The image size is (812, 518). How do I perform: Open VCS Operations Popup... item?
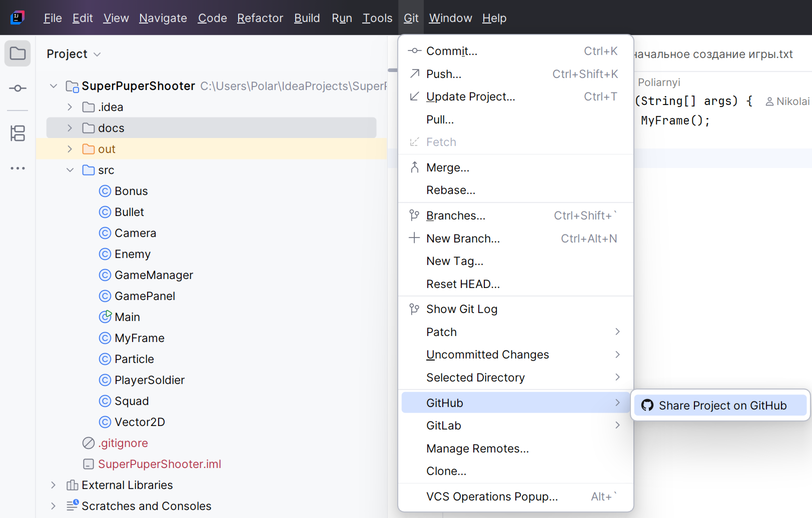coord(516,497)
